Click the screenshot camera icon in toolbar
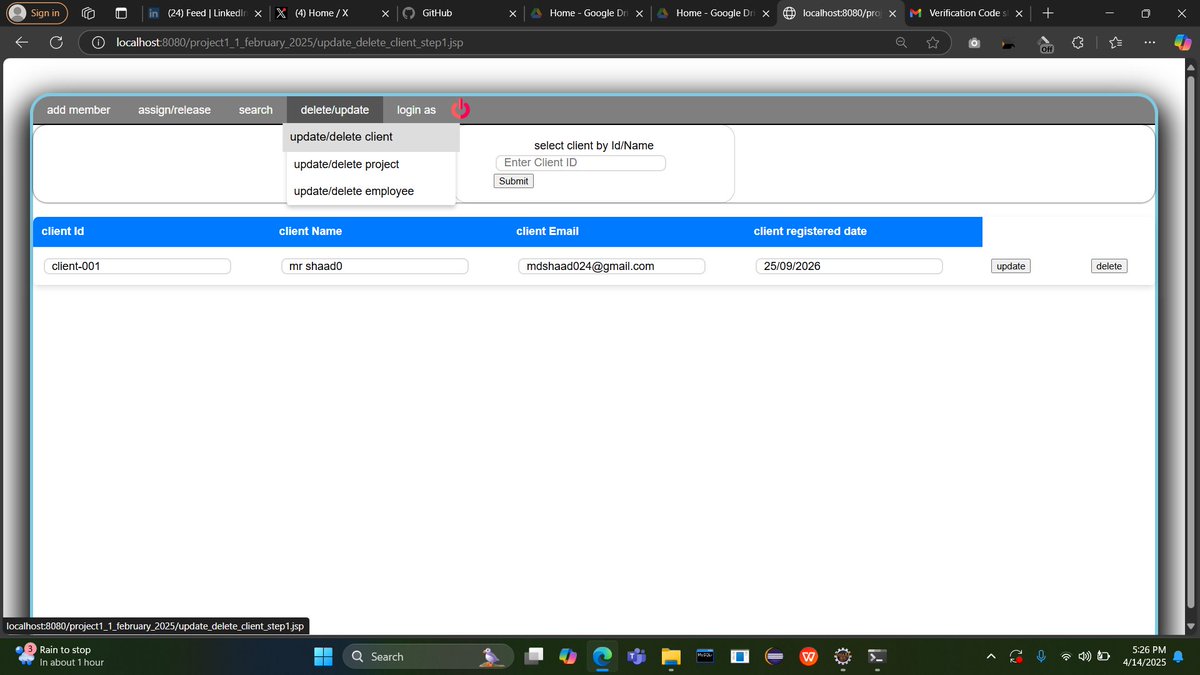The image size is (1200, 675). point(974,43)
